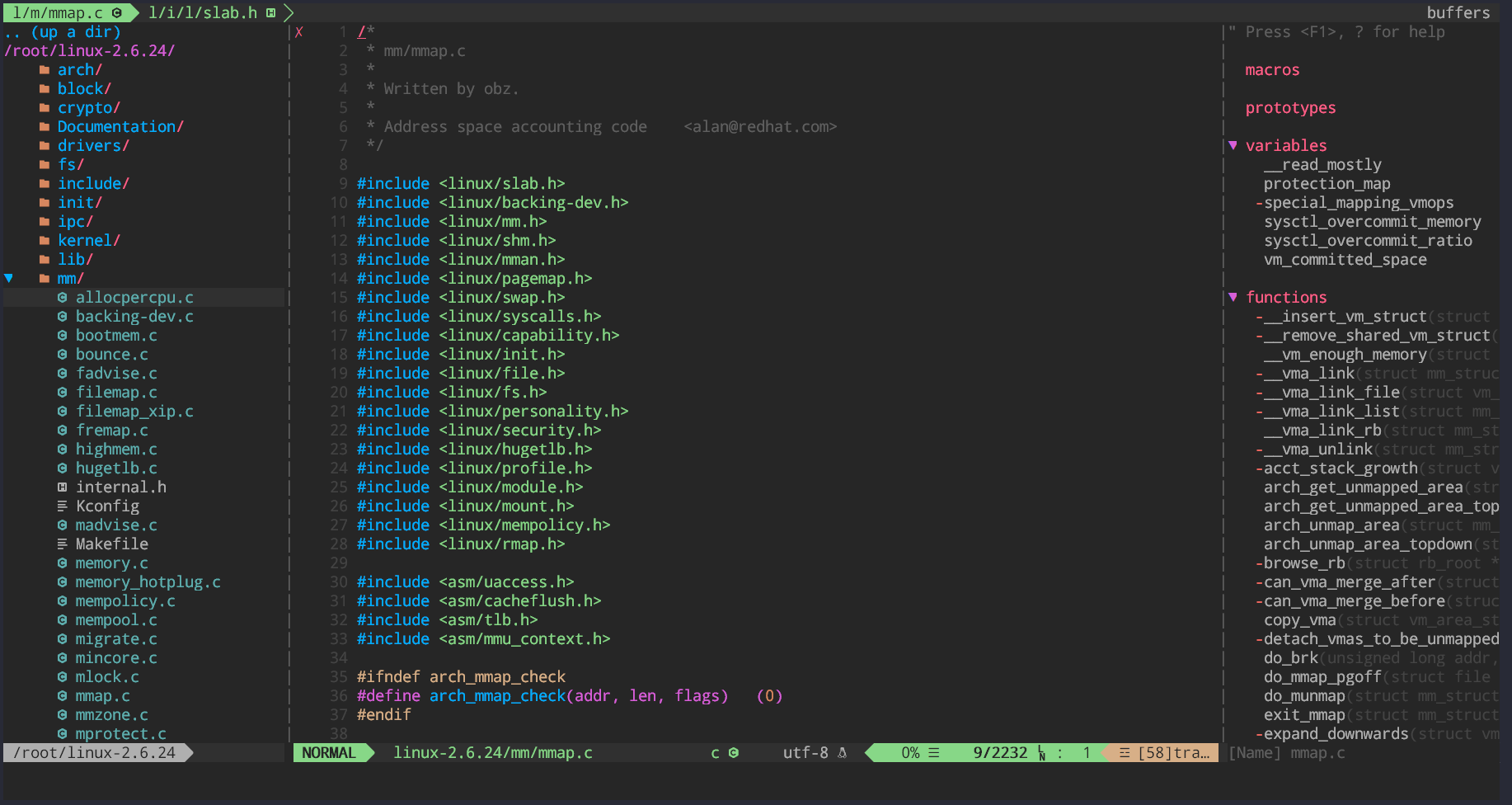Screen dimensions: 1512x805
Task: Collapse the mm/ directory arrow
Action: point(9,279)
